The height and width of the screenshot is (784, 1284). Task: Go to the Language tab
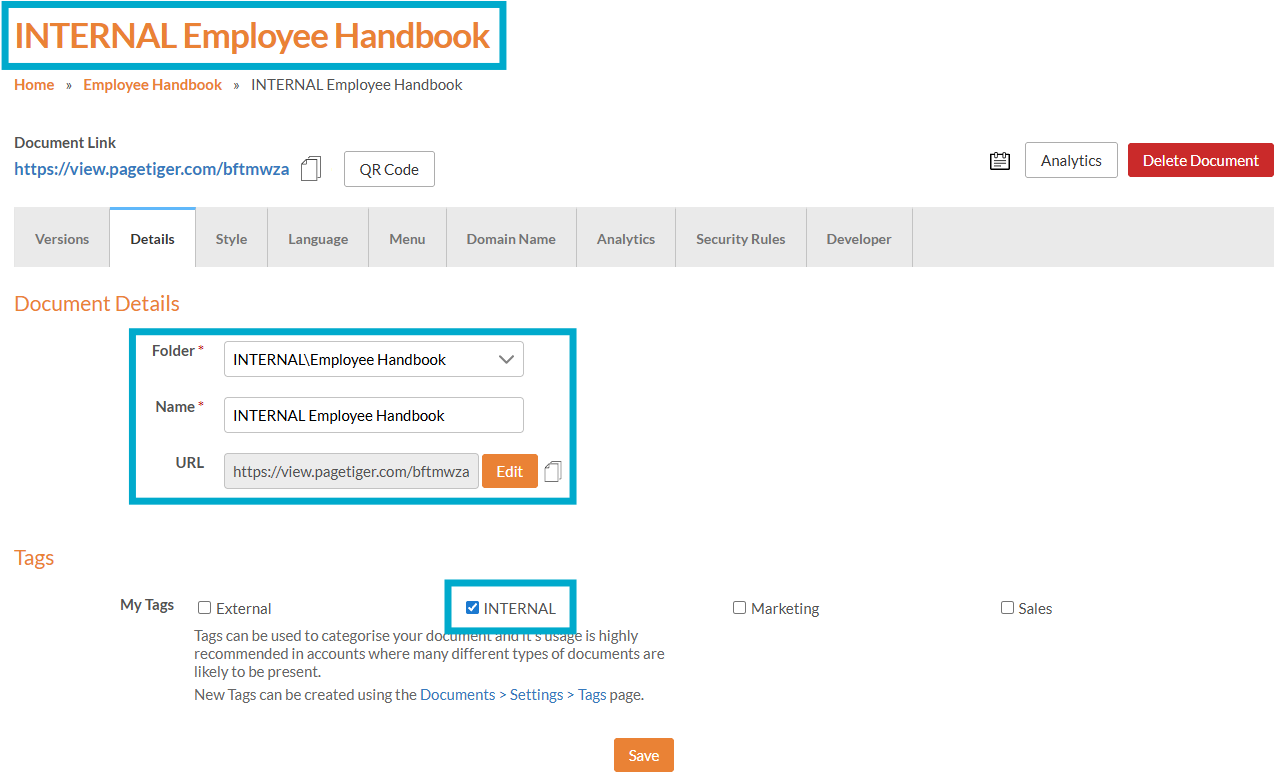[318, 239]
